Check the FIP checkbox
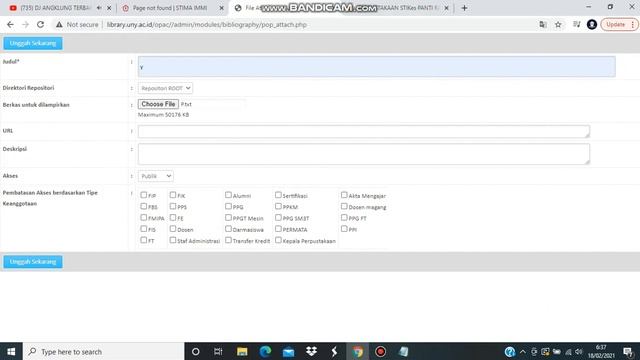 [144, 195]
